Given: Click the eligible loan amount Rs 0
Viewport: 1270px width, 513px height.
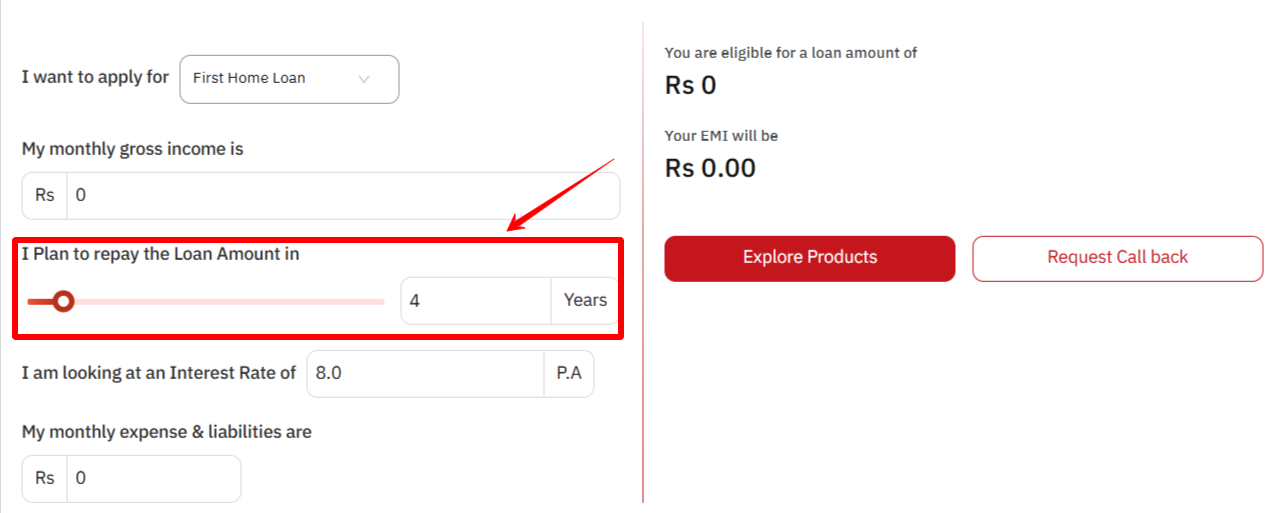Looking at the screenshot, I should pos(691,86).
